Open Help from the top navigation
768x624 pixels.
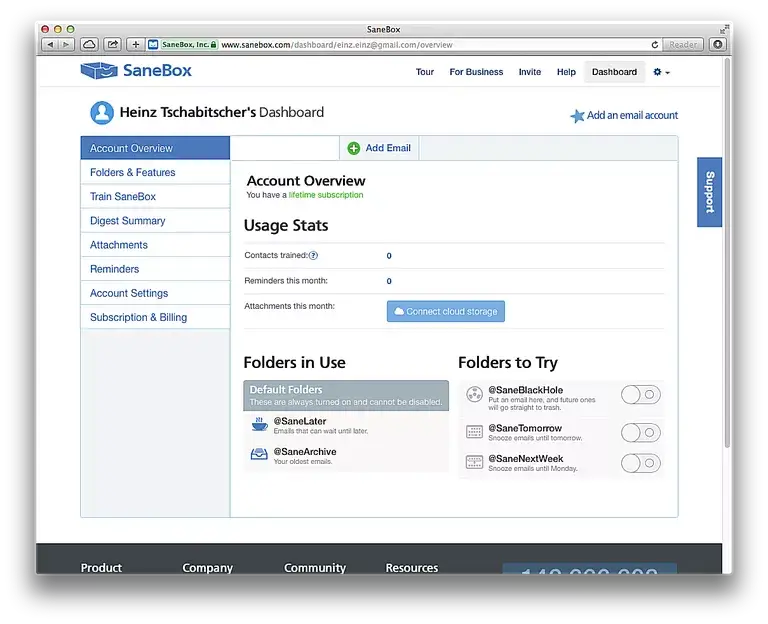click(x=566, y=72)
